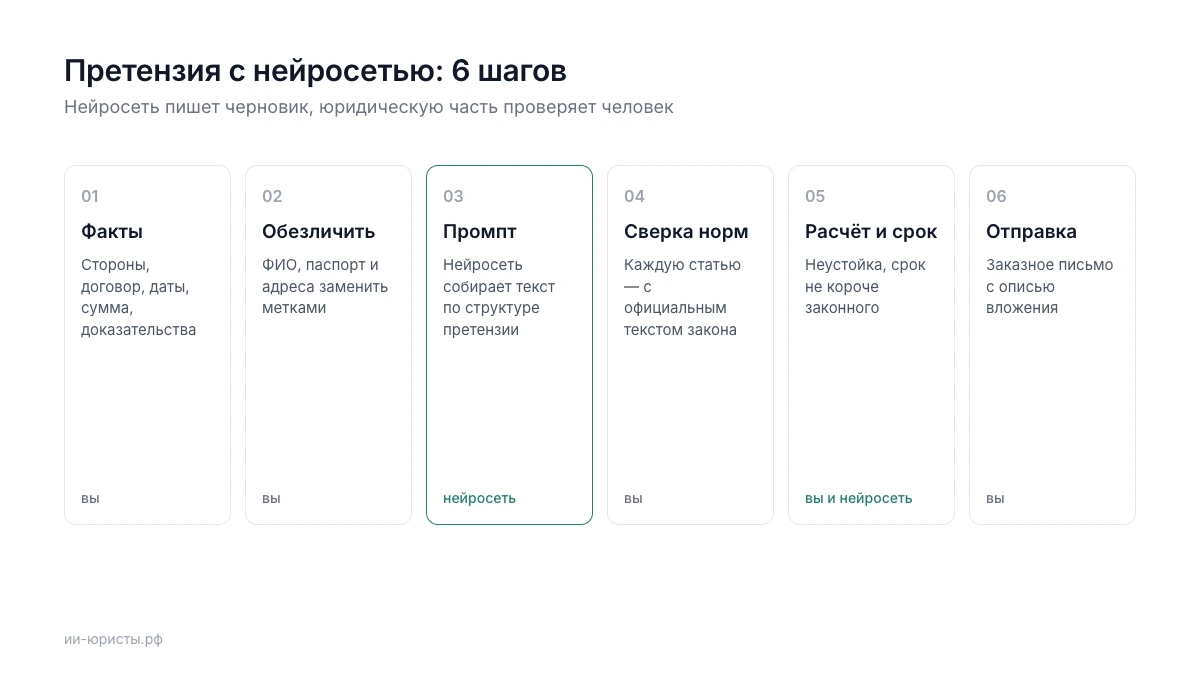Click the 'Промпт' card heading
The width and height of the screenshot is (1200, 675).
[x=480, y=232]
